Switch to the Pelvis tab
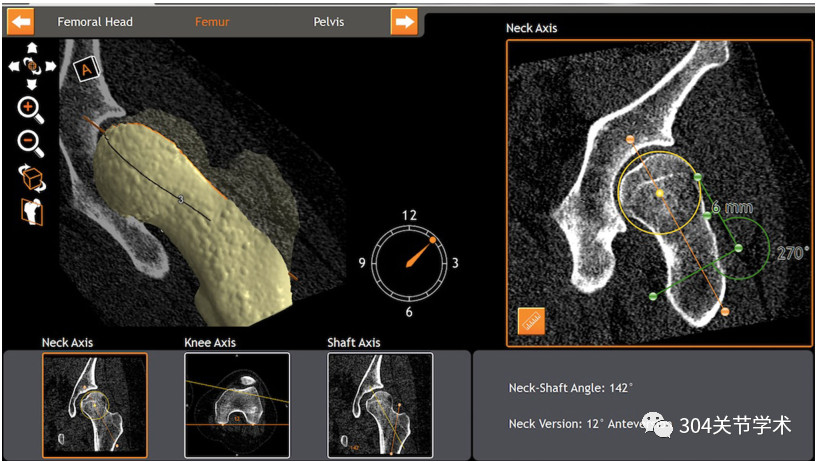The image size is (819, 462). (x=329, y=22)
